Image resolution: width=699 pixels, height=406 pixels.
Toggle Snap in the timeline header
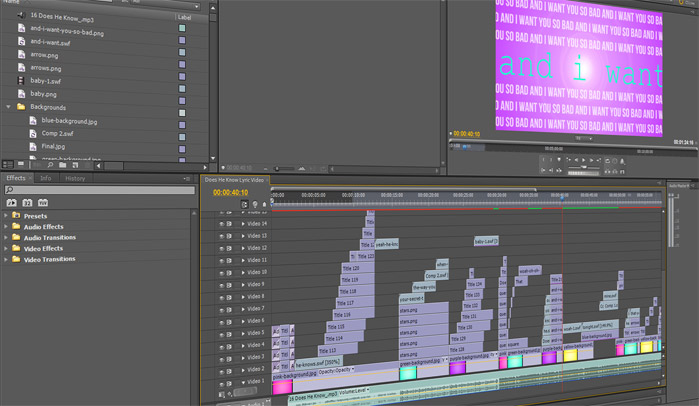(x=244, y=204)
